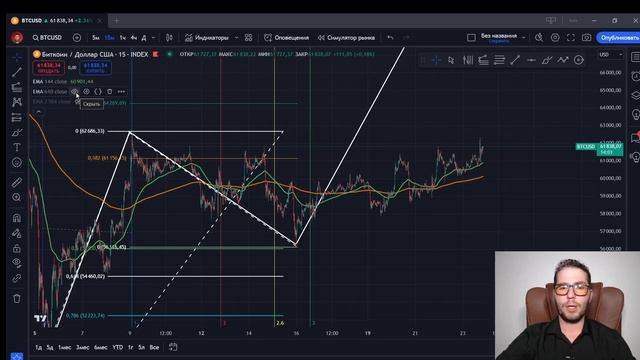
Task: Click the BTCUSD price label on scale
Action: coord(586,147)
